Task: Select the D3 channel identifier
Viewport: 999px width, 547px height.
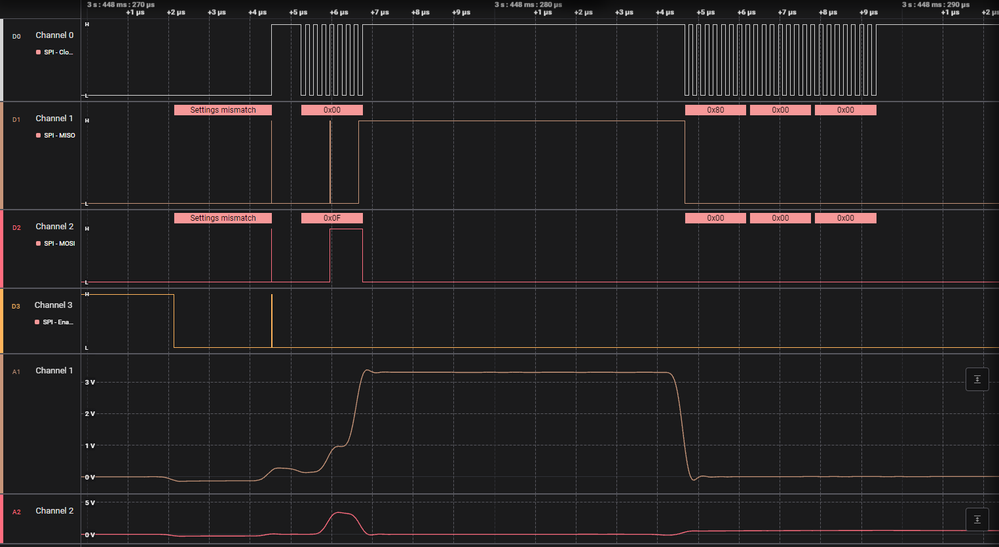Action: [16, 306]
